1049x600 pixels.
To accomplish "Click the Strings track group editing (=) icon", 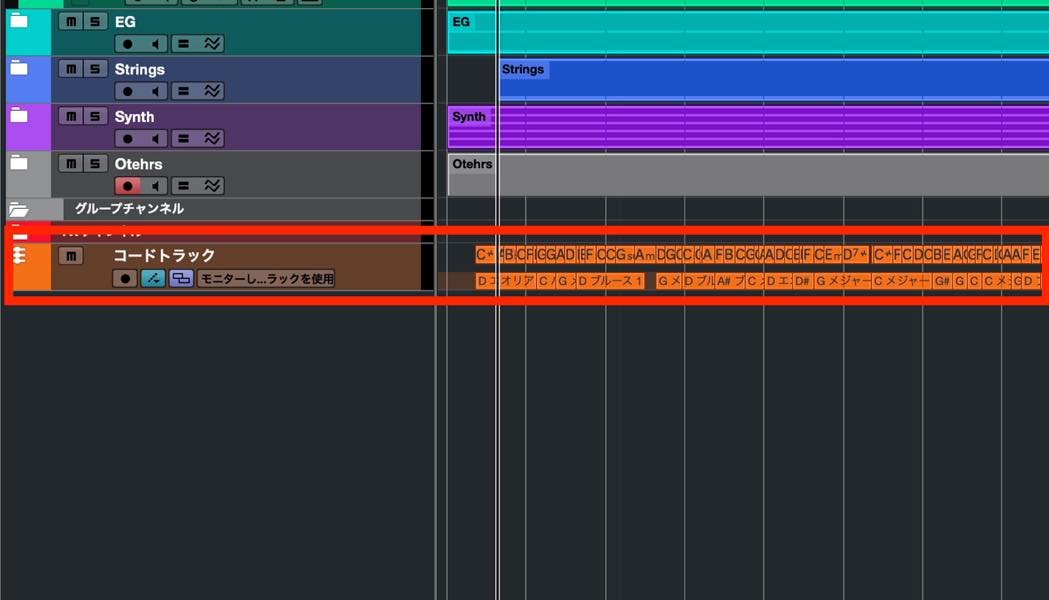I will pyautogui.click(x=183, y=91).
